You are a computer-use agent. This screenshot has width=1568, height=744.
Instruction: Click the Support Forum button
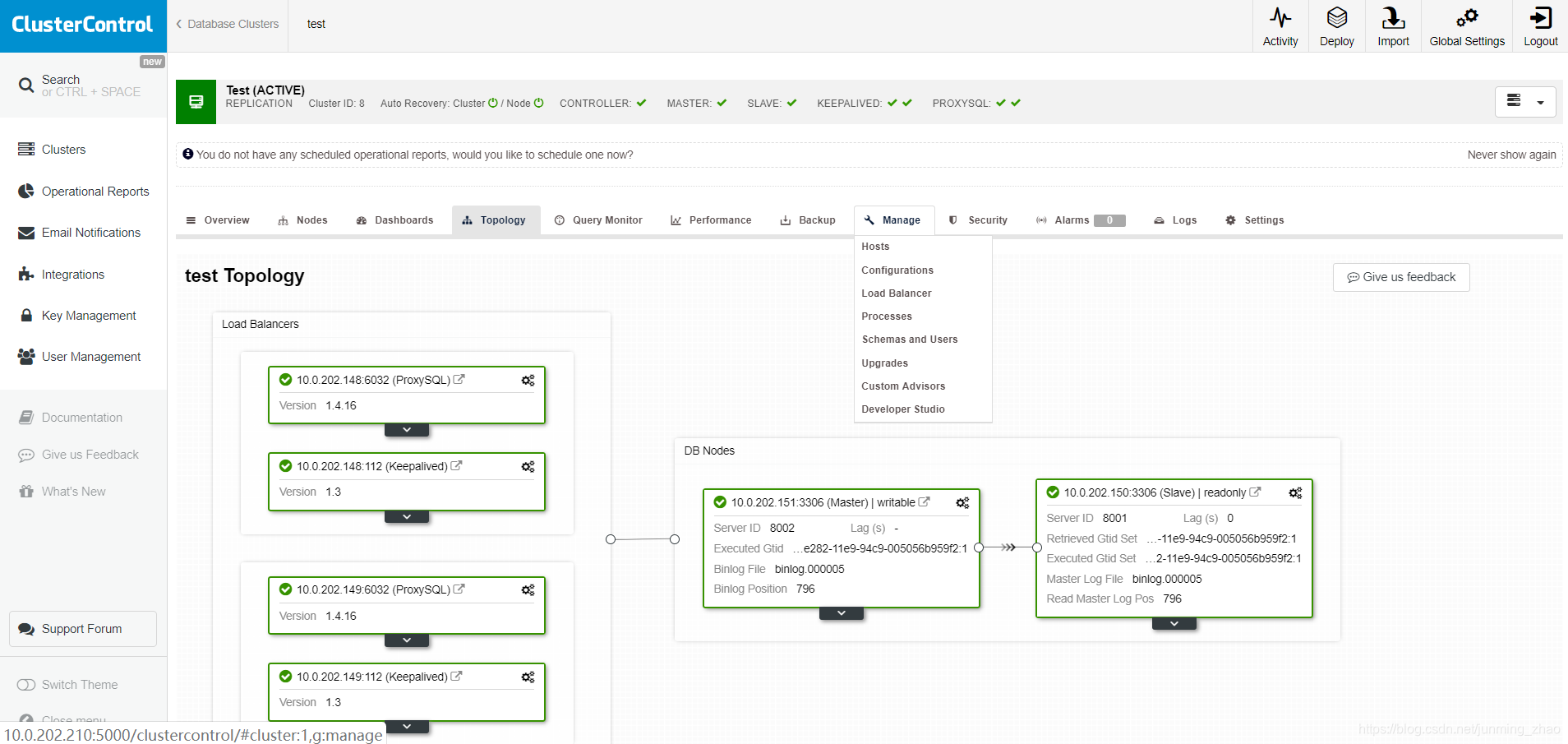83,629
